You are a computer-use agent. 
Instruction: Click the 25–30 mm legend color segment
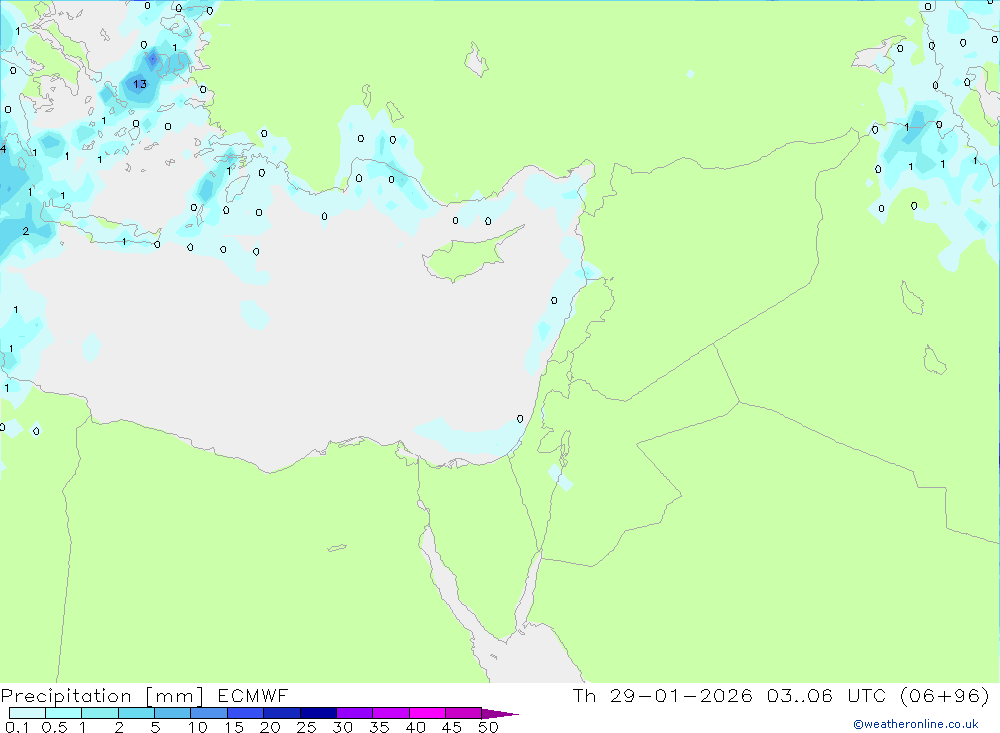tap(318, 713)
